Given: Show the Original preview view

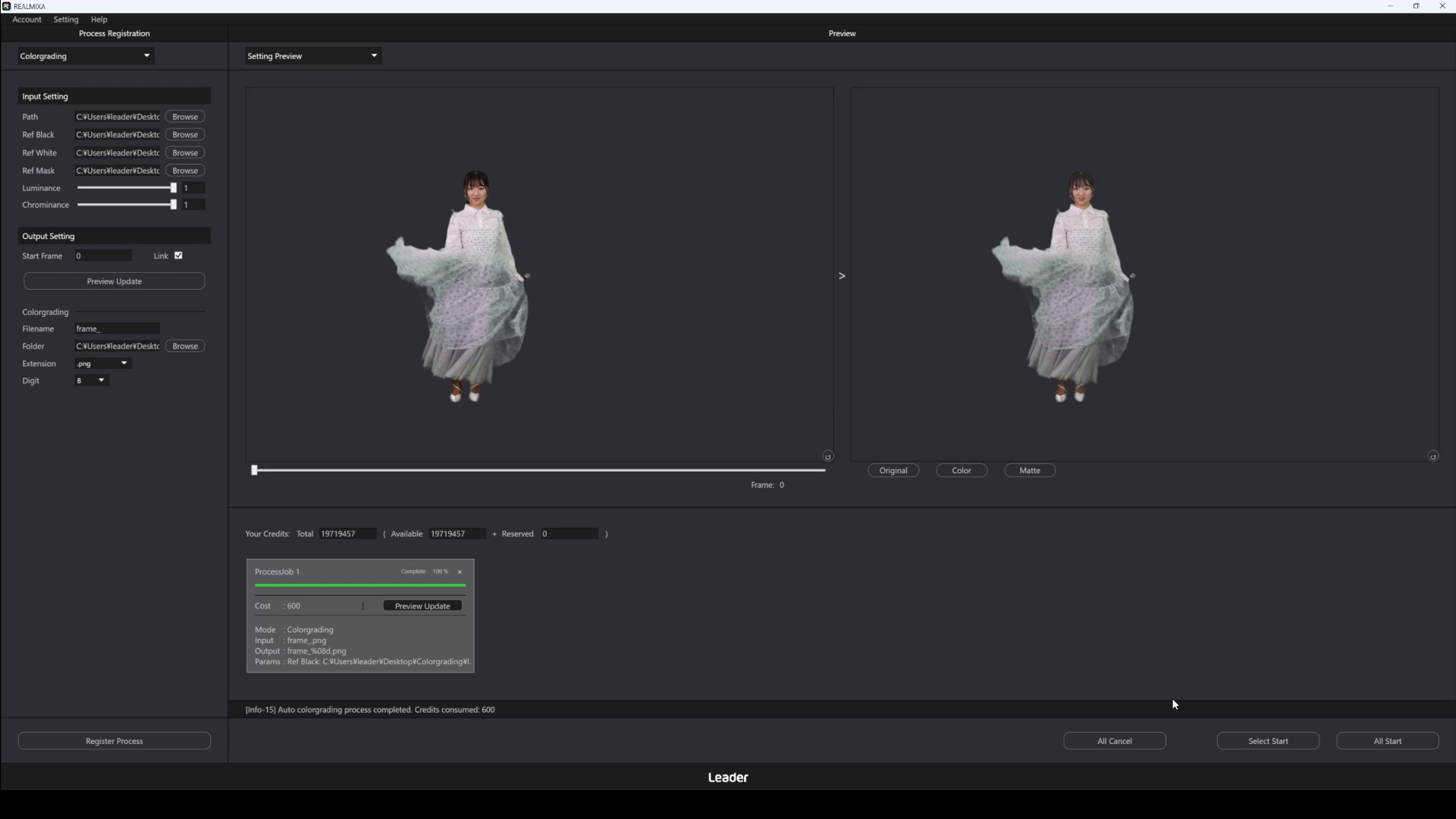Looking at the screenshot, I should [893, 471].
